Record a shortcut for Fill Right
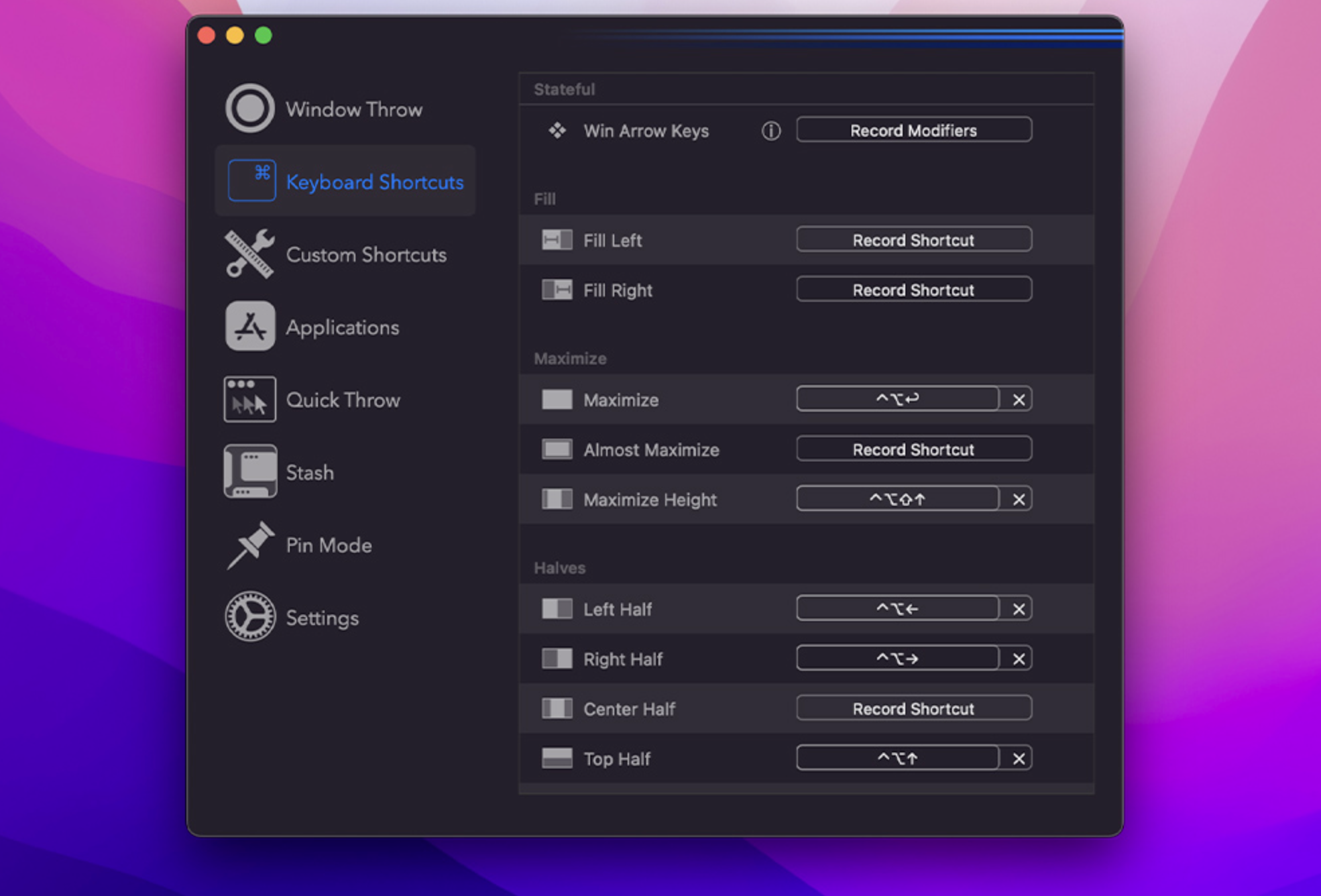Image resolution: width=1321 pixels, height=896 pixels. (x=913, y=289)
